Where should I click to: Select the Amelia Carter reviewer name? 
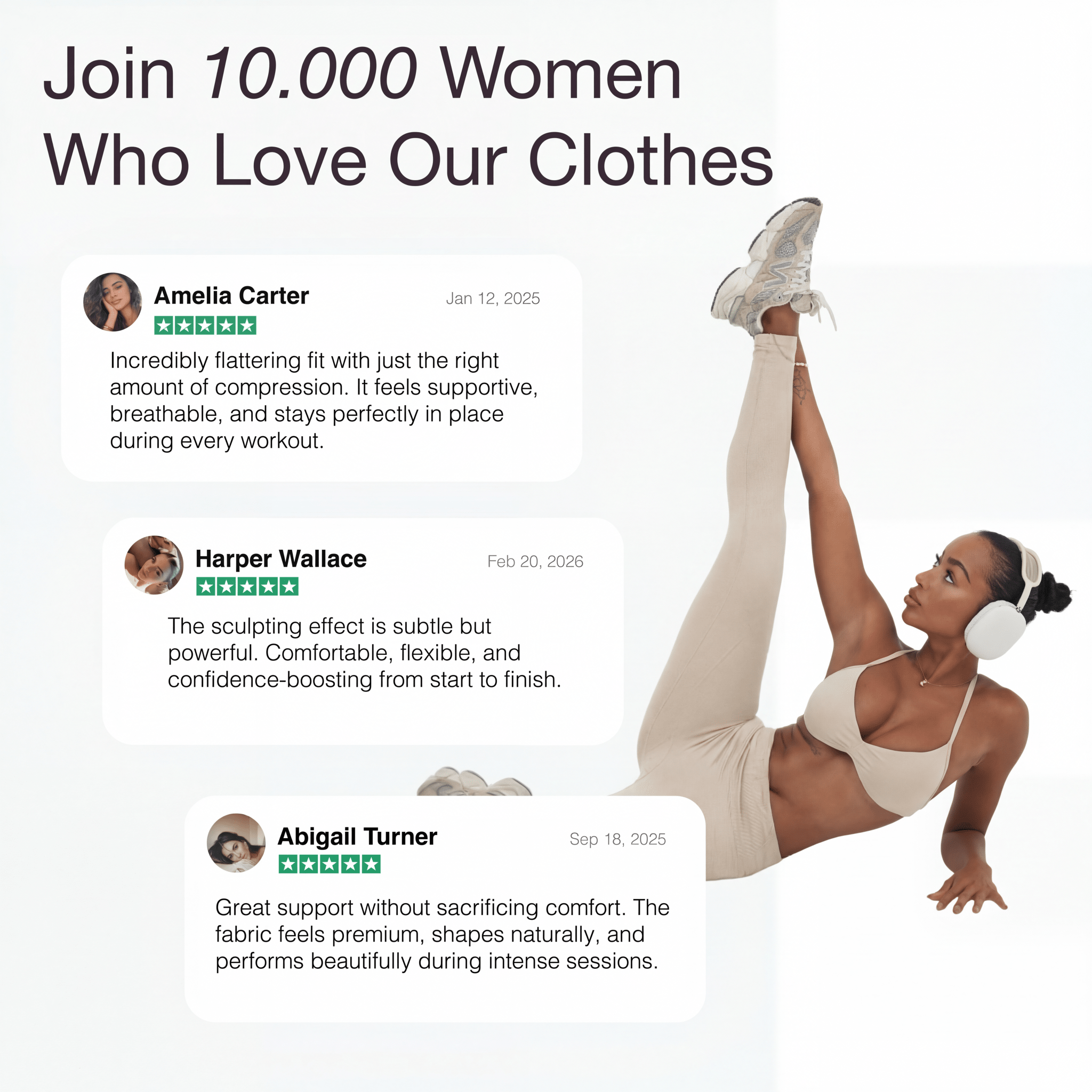click(231, 295)
